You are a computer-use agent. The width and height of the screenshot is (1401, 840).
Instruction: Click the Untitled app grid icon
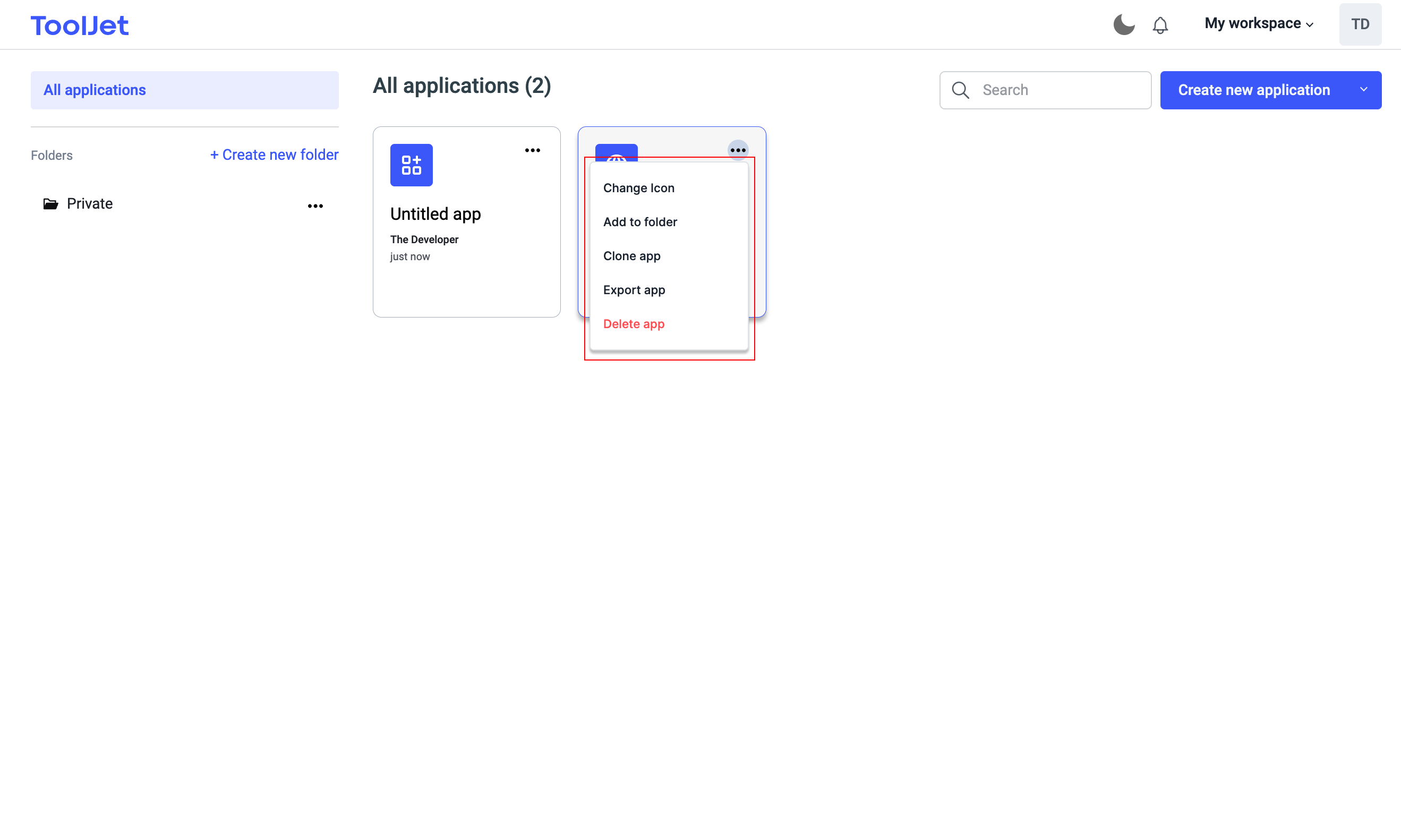pos(411,165)
